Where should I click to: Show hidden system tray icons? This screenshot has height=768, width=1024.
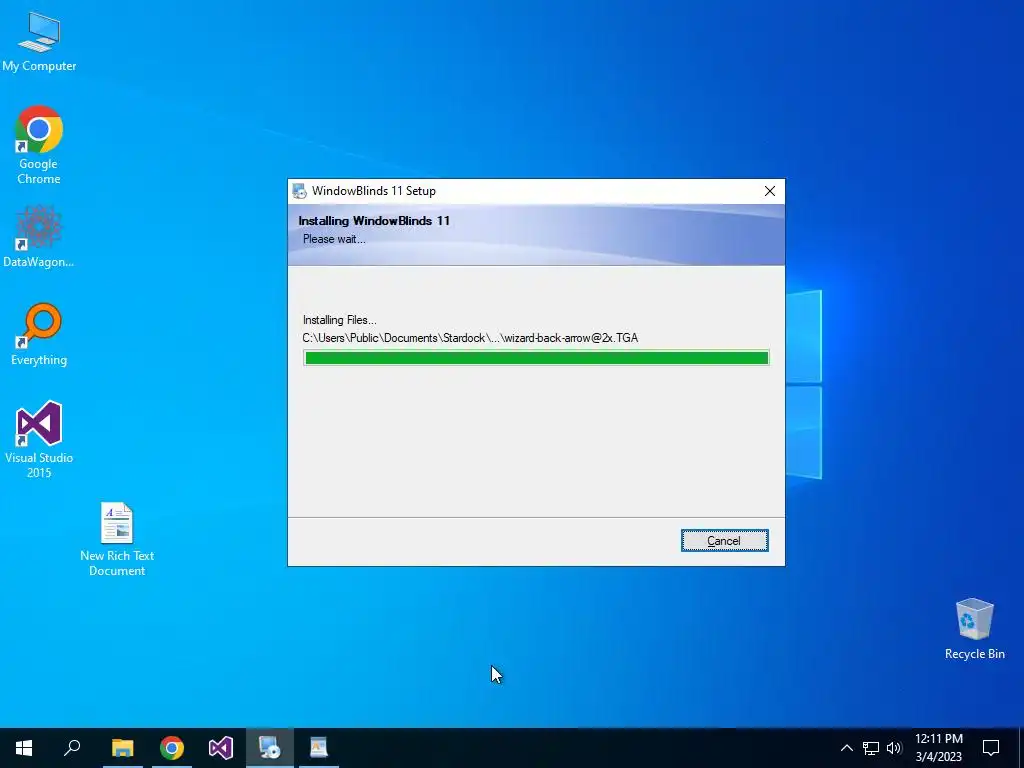pos(846,748)
